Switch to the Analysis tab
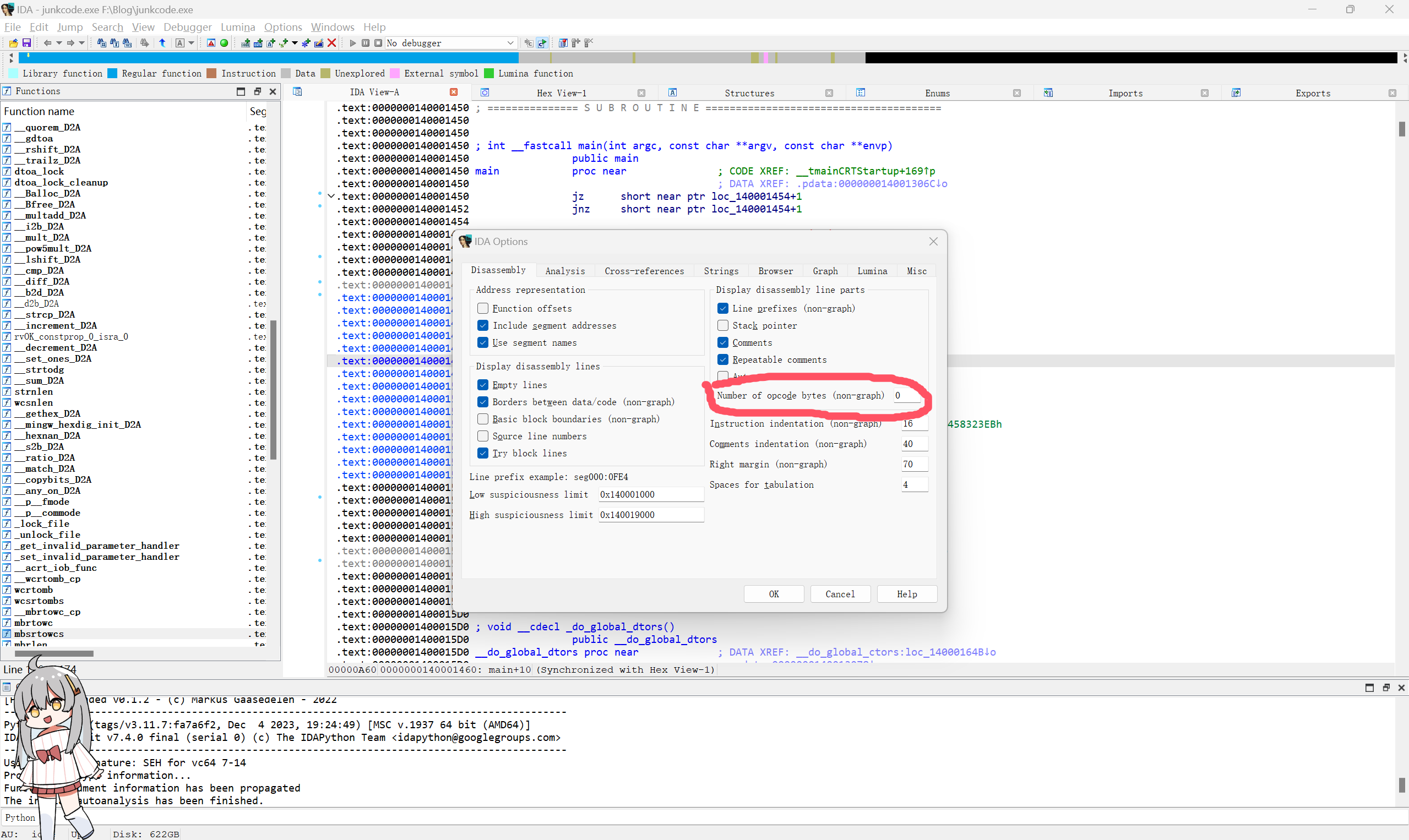Screen dimensions: 1409x840 565,271
